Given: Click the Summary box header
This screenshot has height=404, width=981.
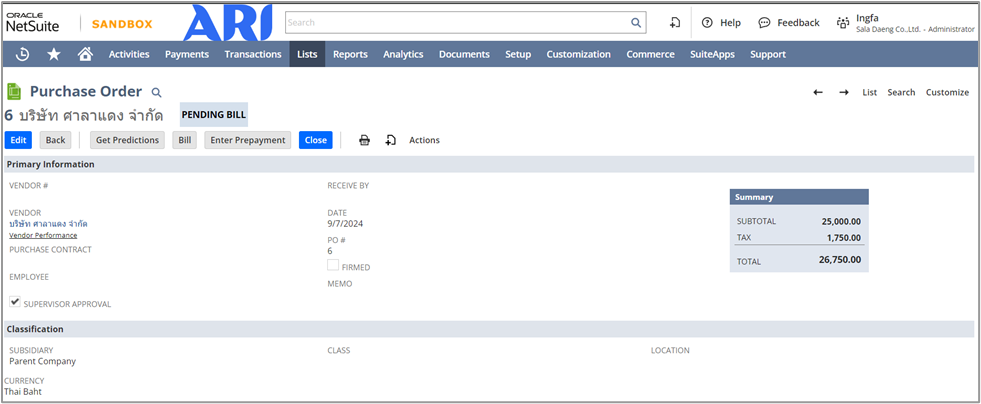Looking at the screenshot, I should [799, 197].
